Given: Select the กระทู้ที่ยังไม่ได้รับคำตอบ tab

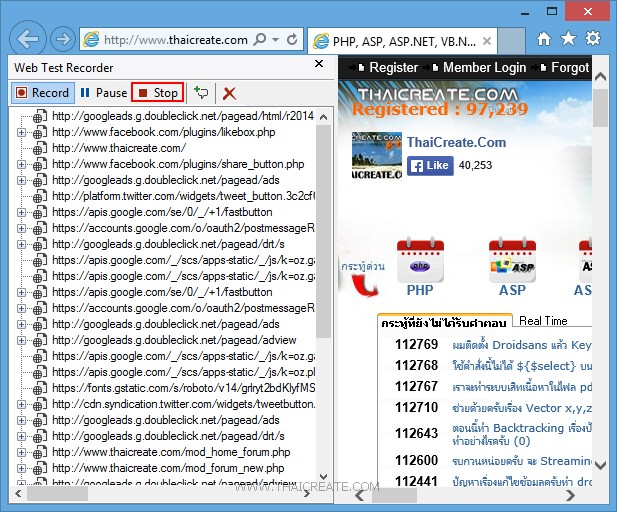Looking at the screenshot, I should pyautogui.click(x=444, y=323).
